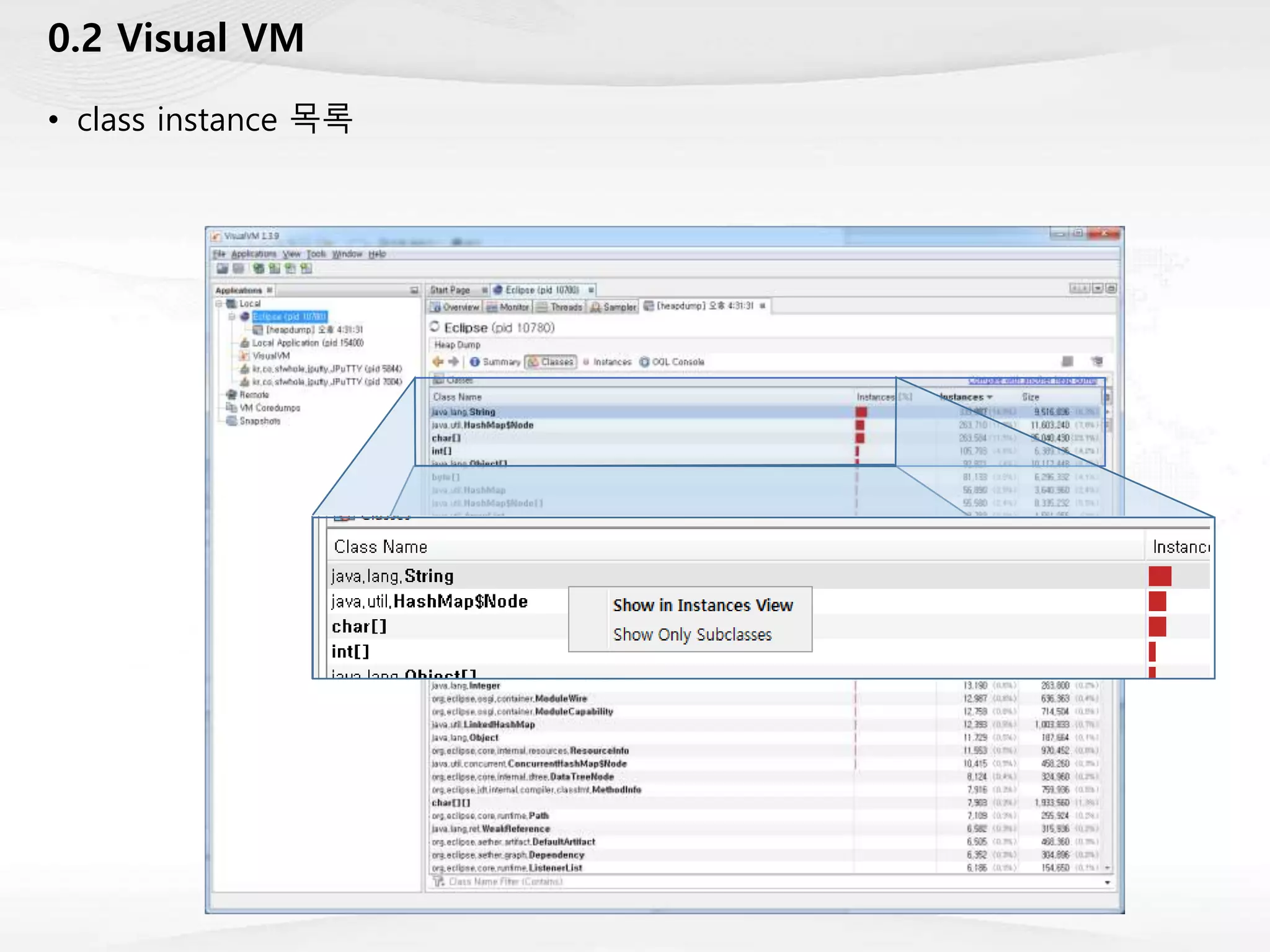
Task: Toggle the Instances view button
Action: [x=607, y=361]
